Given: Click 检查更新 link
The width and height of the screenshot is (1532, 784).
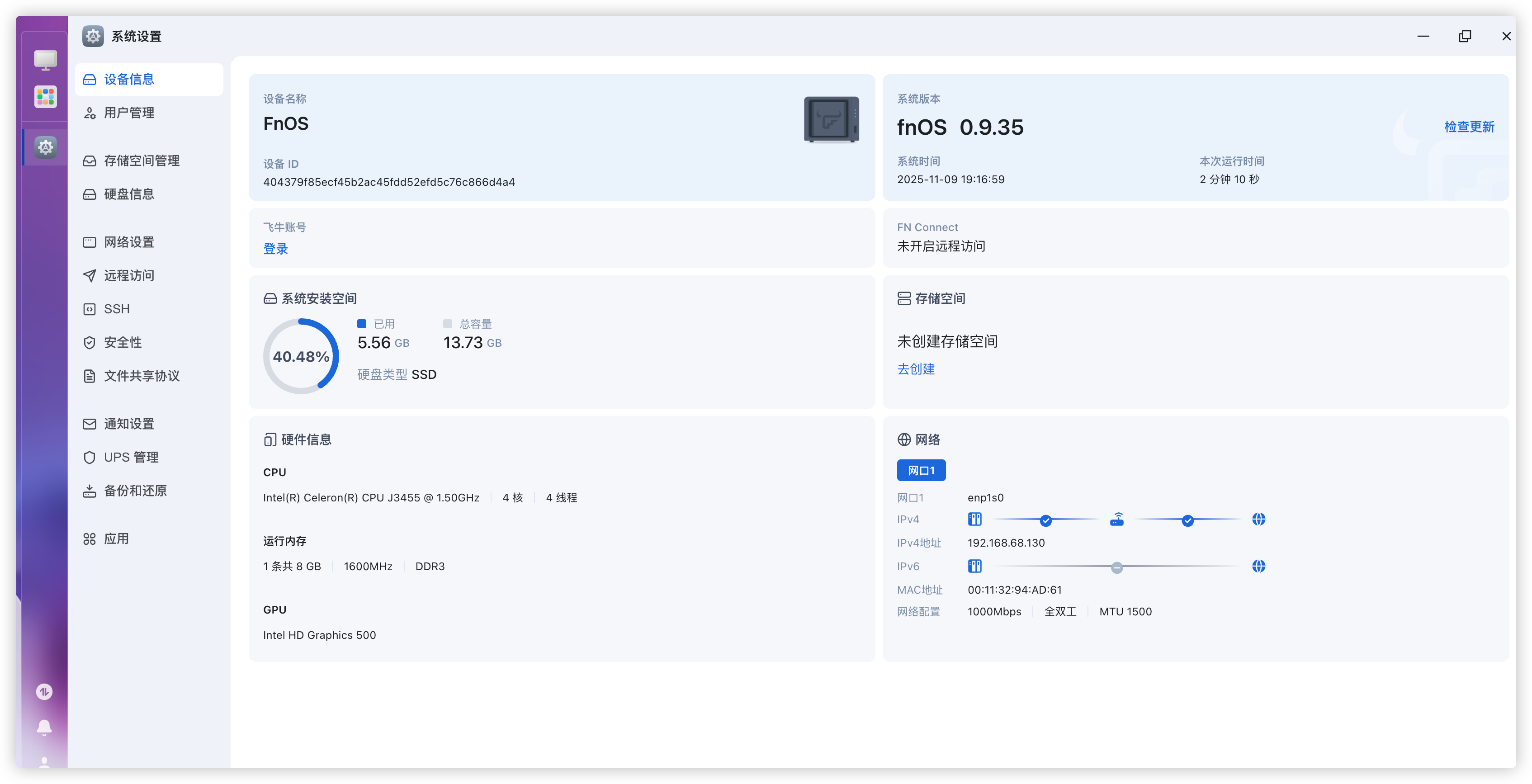Looking at the screenshot, I should click(1468, 127).
